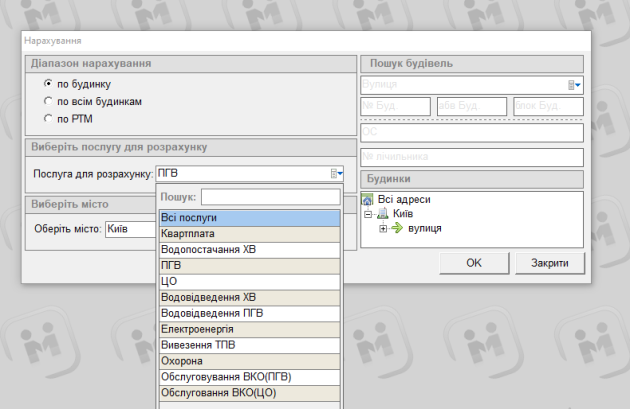The height and width of the screenshot is (409, 630).
Task: Select Водопостачання ХВ from the list
Action: tap(249, 249)
